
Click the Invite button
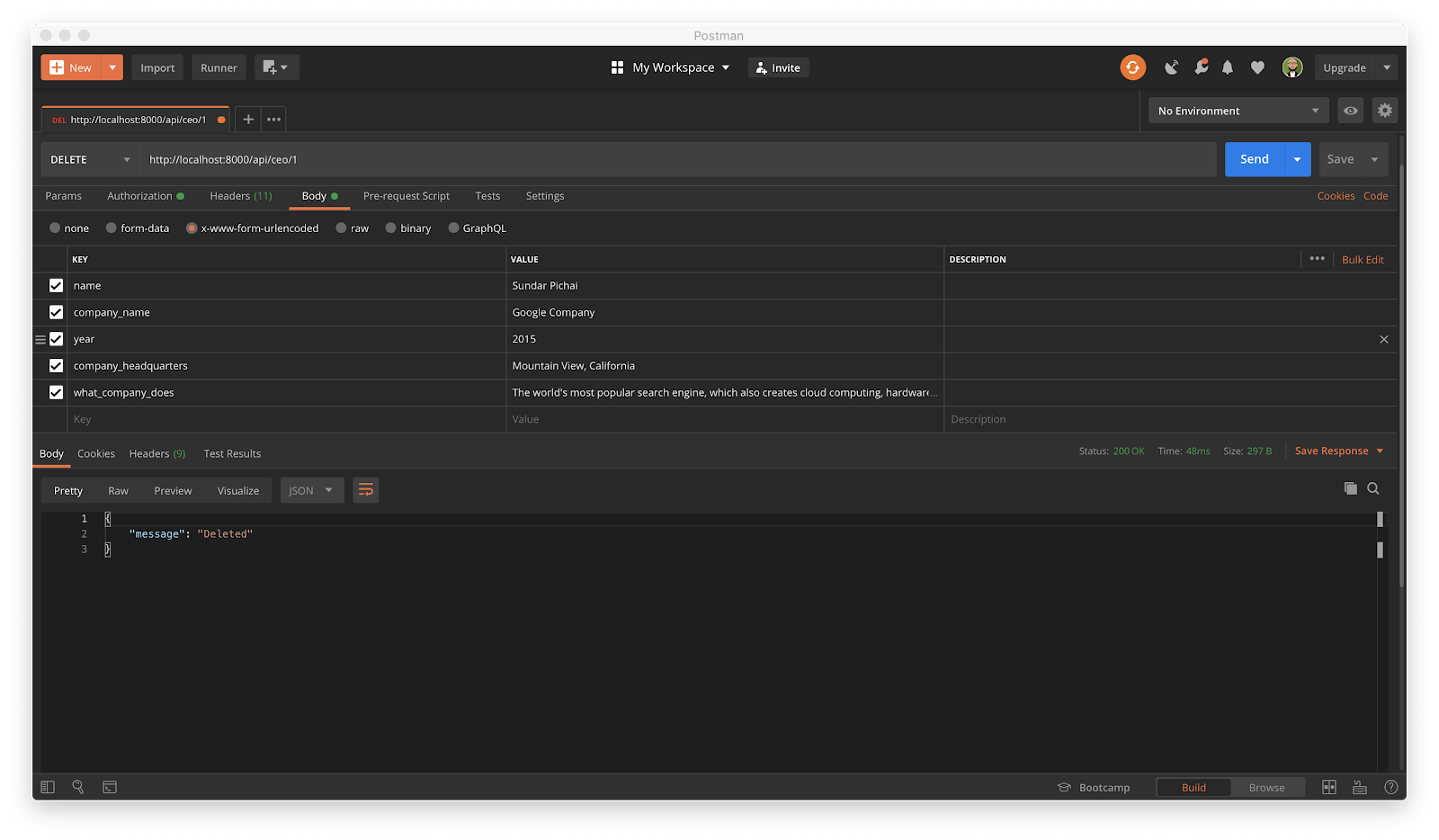tap(779, 67)
